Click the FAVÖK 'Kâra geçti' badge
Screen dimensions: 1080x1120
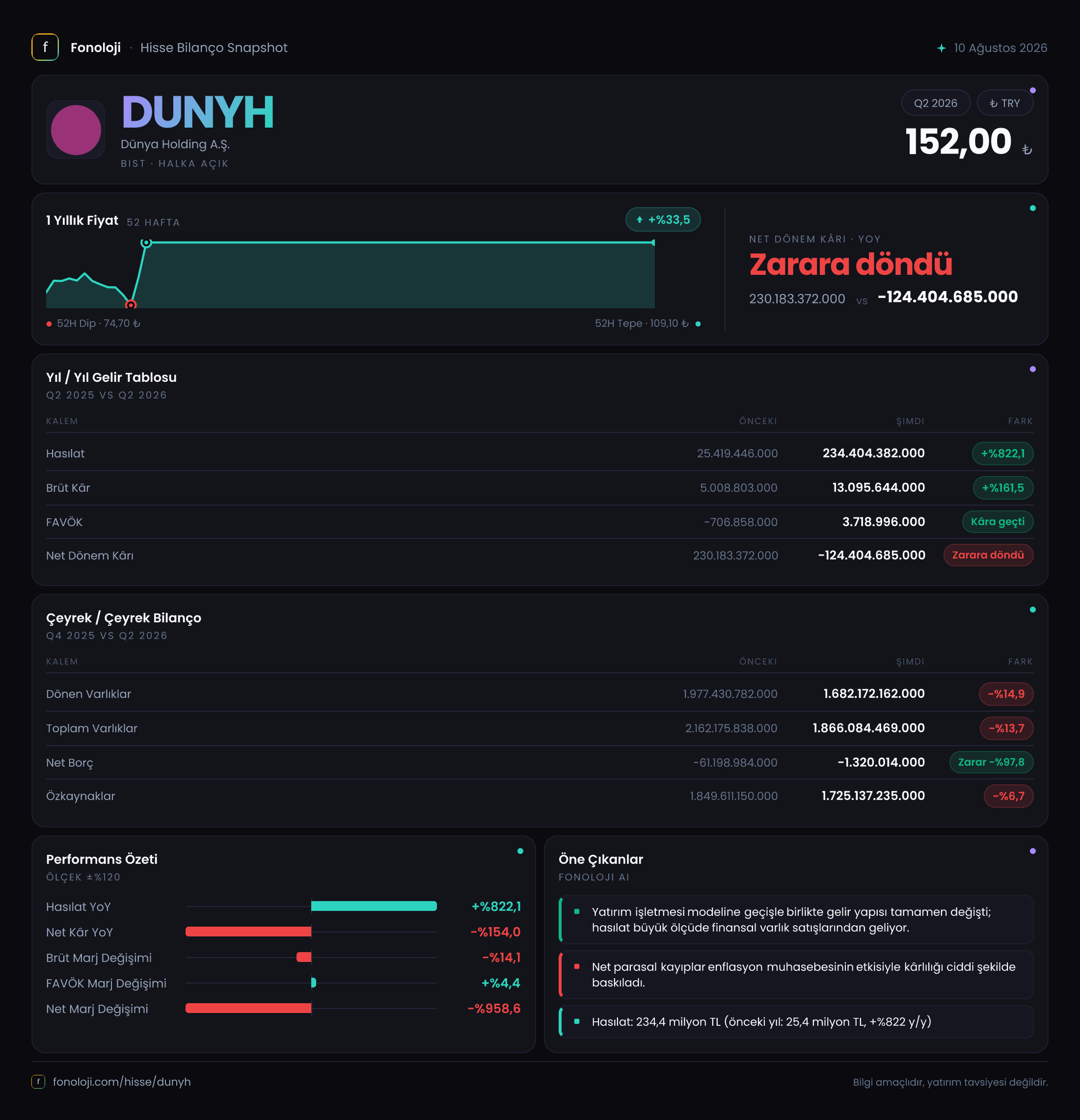[x=998, y=522]
